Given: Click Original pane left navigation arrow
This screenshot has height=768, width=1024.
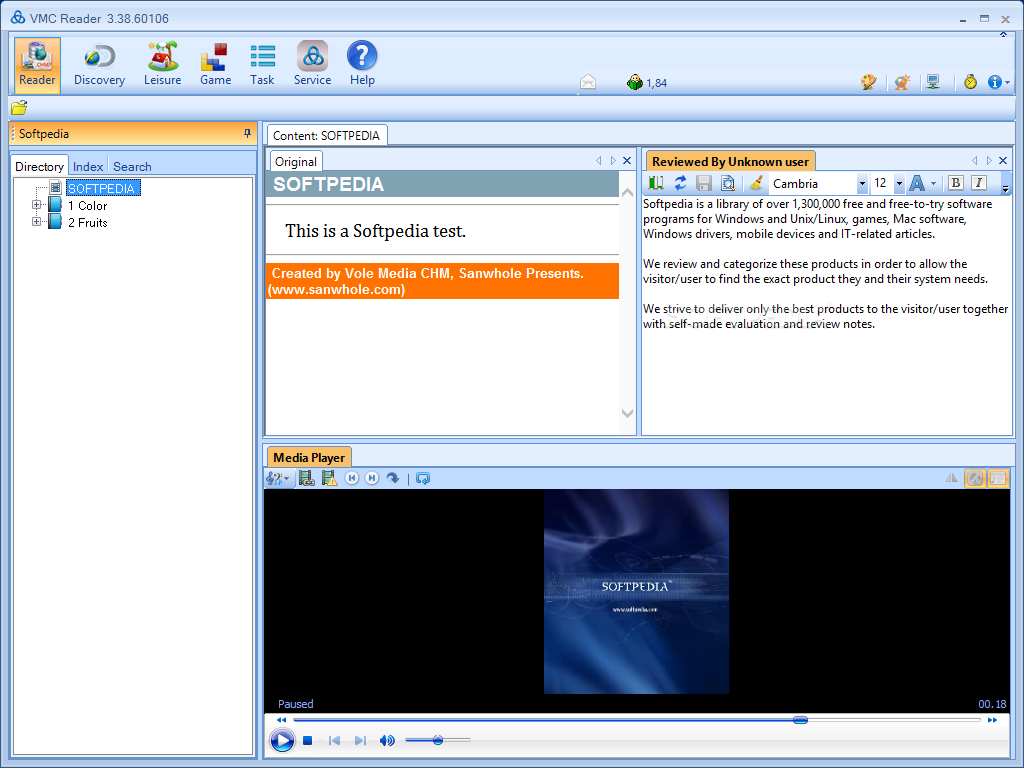Looking at the screenshot, I should pos(599,161).
